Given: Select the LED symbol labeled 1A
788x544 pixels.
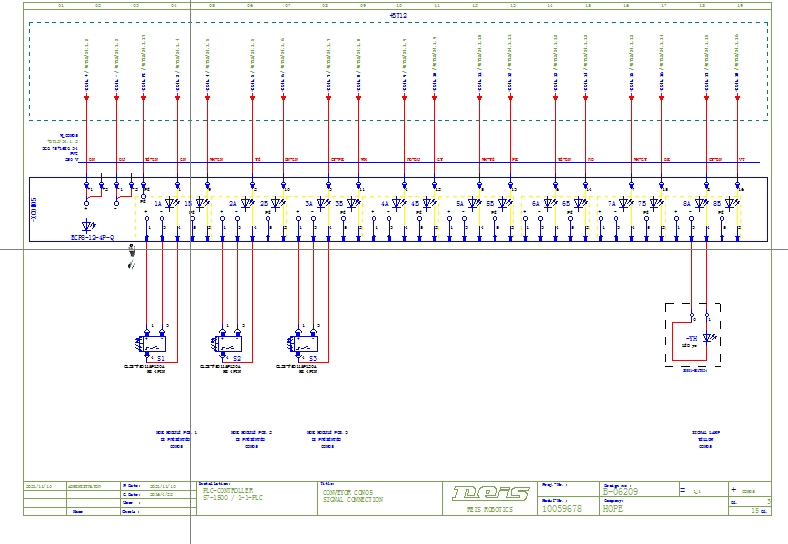Looking at the screenshot, I should tap(172, 203).
